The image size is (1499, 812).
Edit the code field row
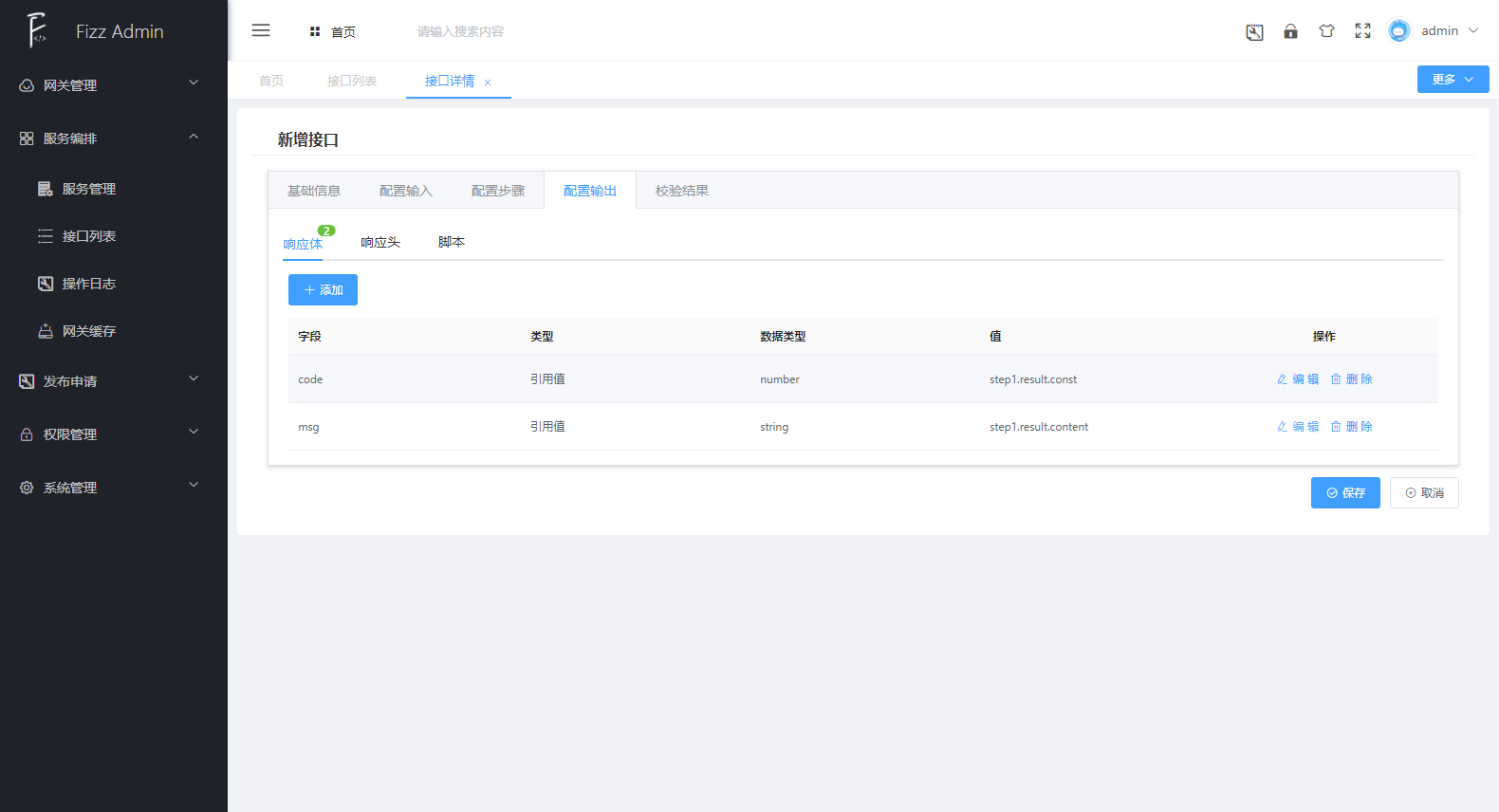point(1298,379)
